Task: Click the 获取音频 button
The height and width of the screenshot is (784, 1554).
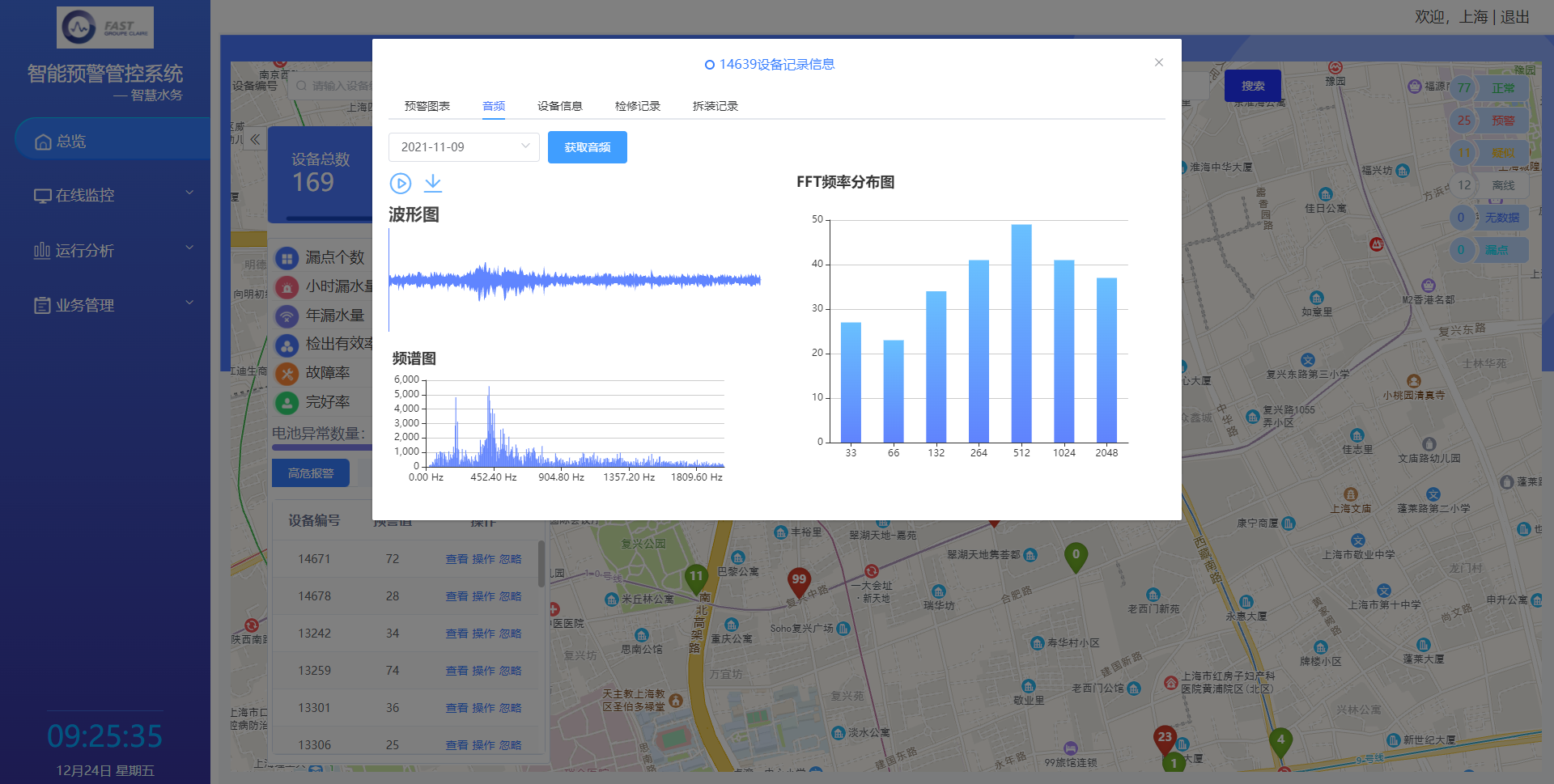Action: click(587, 147)
